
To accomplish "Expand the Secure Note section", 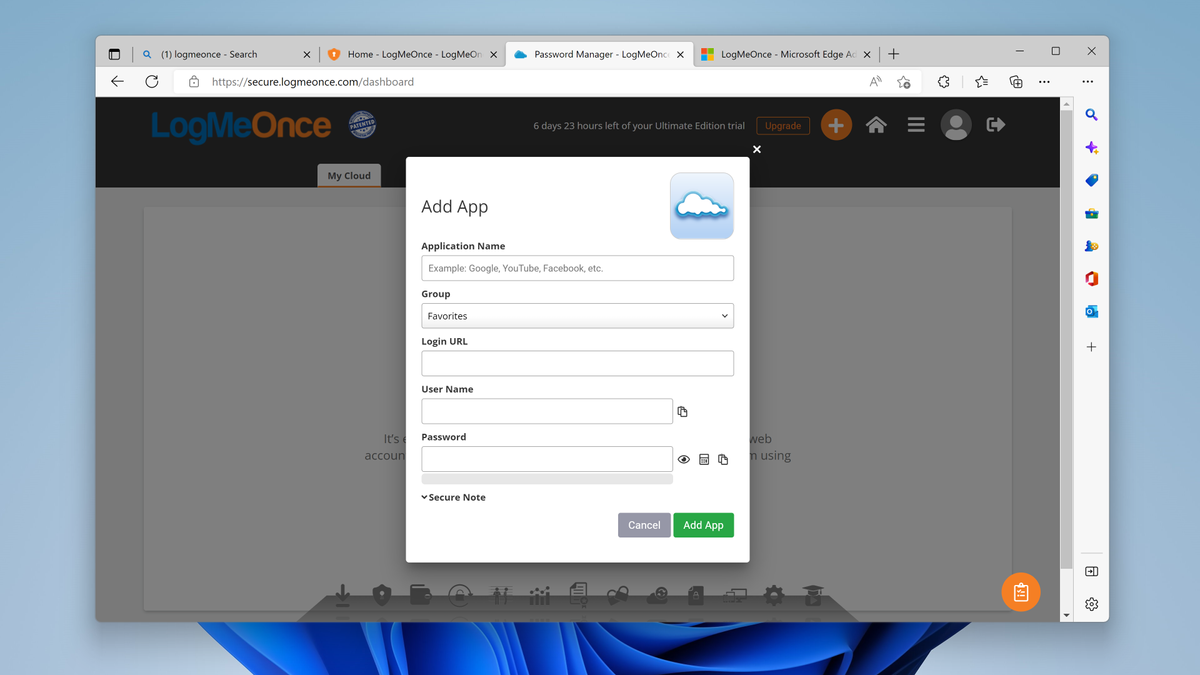I will pos(453,497).
